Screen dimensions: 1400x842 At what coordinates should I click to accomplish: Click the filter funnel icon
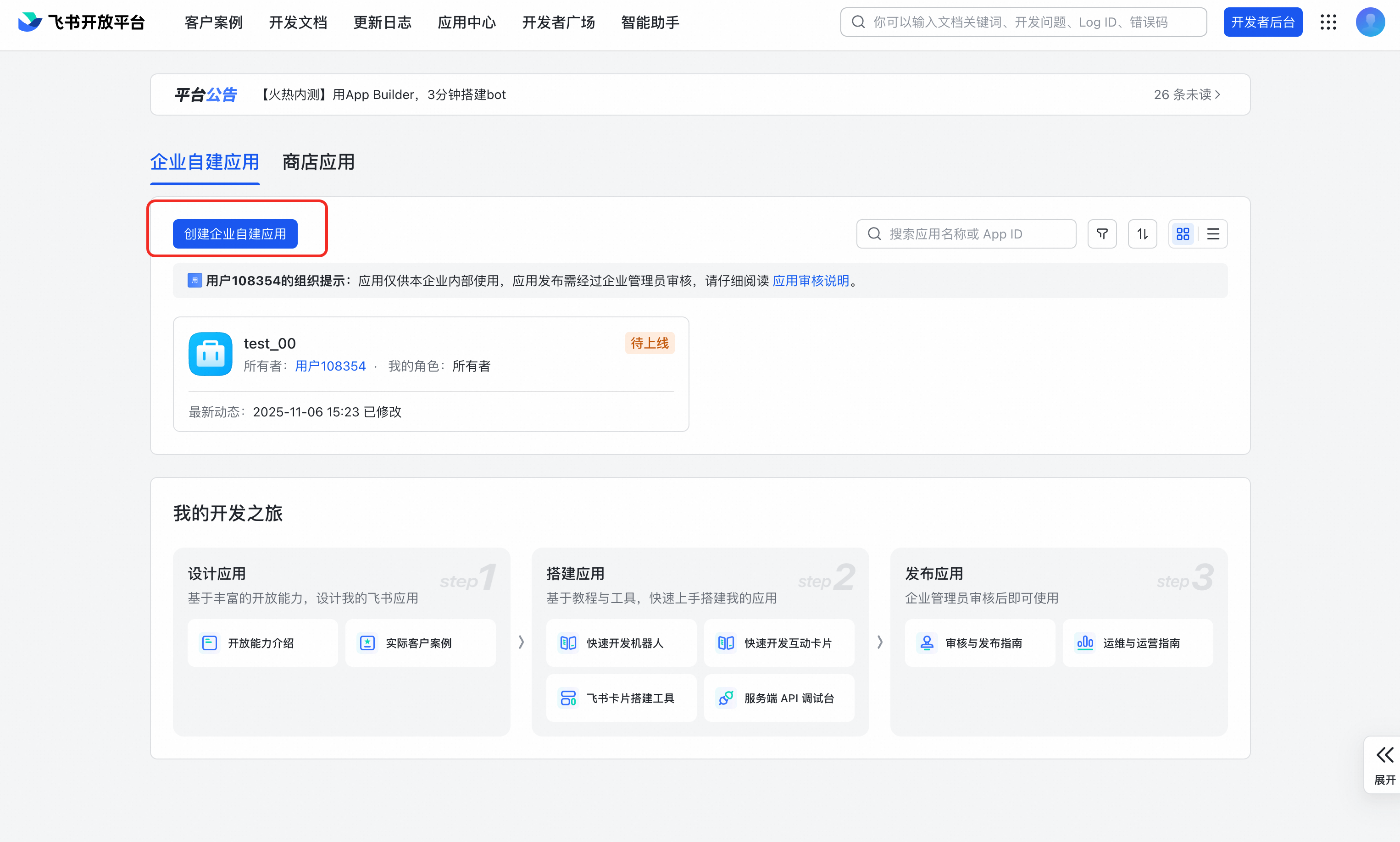tap(1101, 234)
